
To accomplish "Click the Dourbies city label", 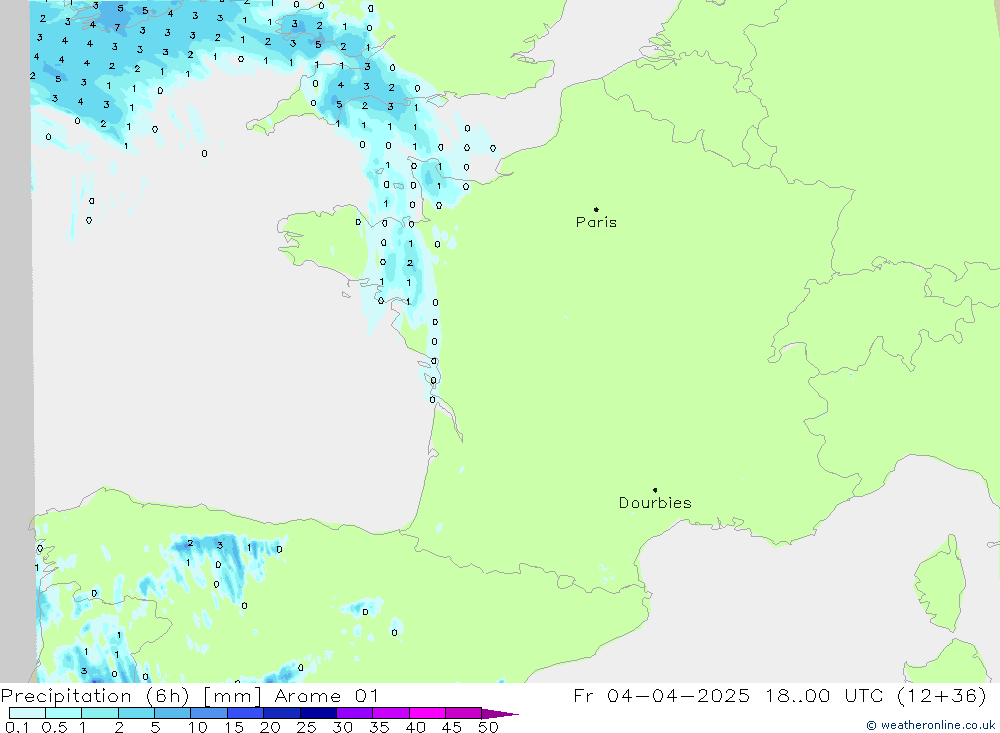I will (x=655, y=503).
